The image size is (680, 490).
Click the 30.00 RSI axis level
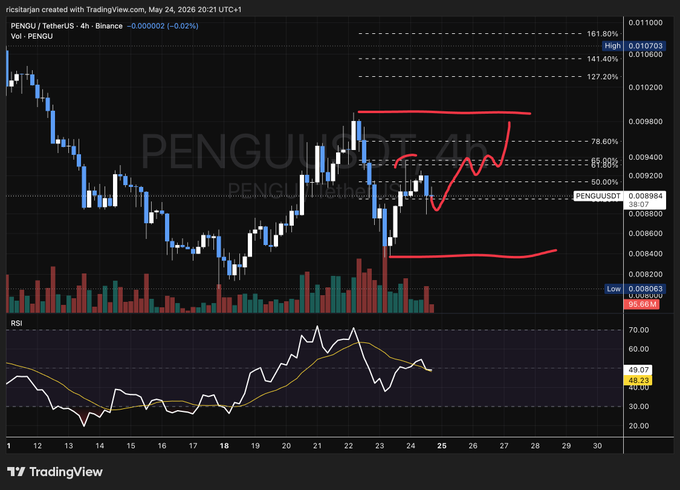(638, 407)
